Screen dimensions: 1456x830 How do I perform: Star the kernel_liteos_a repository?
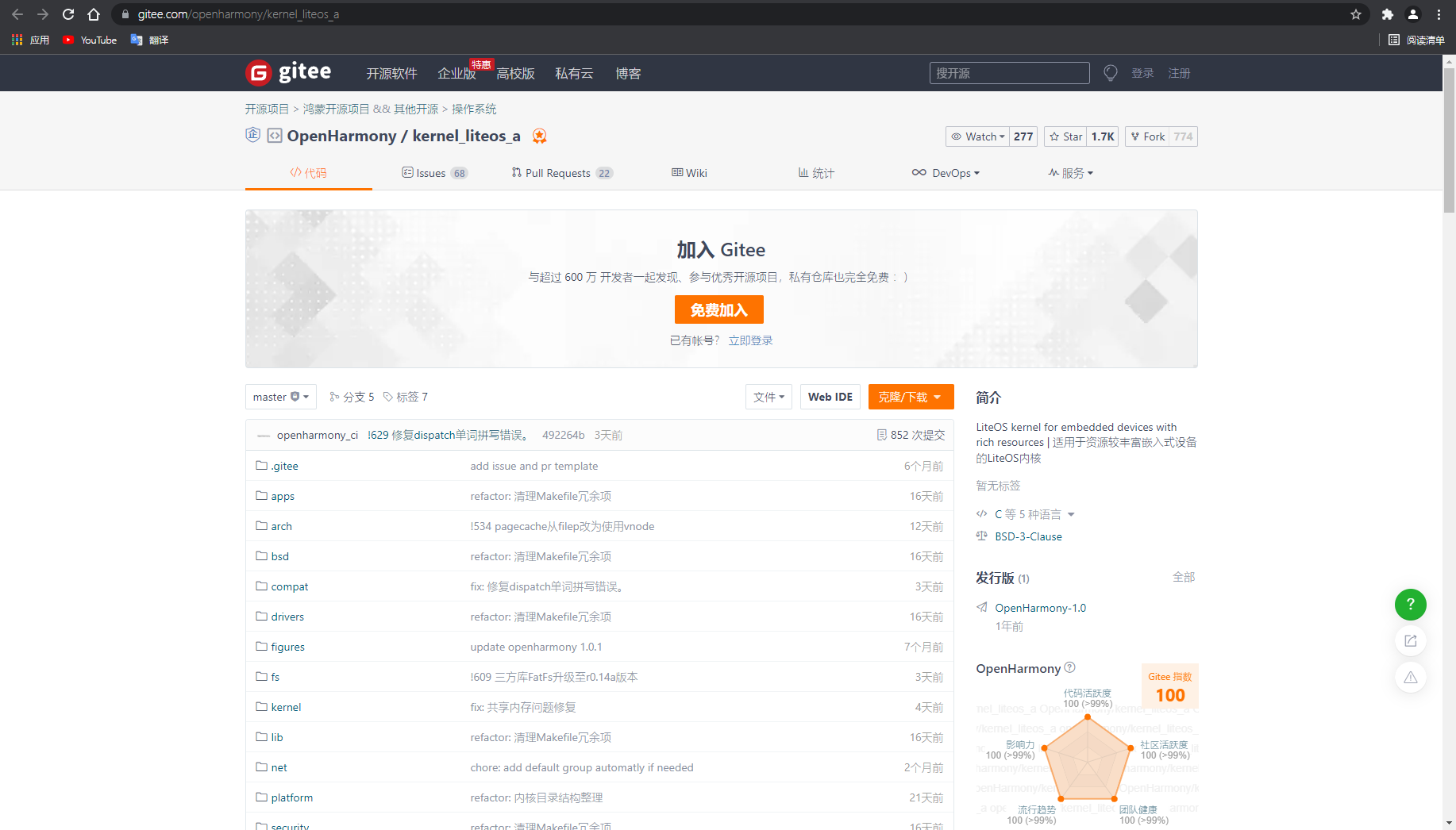(1065, 136)
